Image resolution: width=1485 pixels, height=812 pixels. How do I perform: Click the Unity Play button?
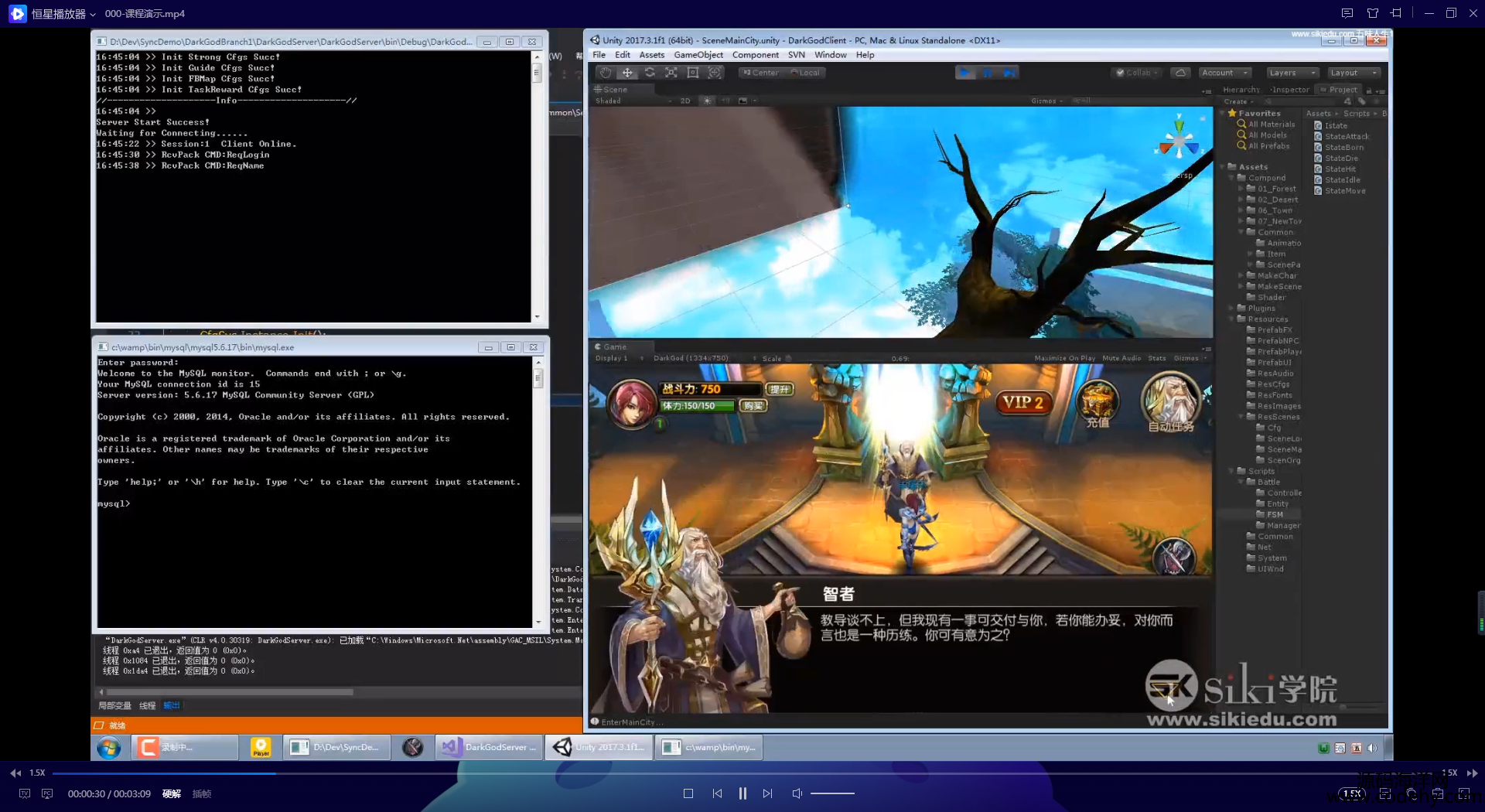965,73
